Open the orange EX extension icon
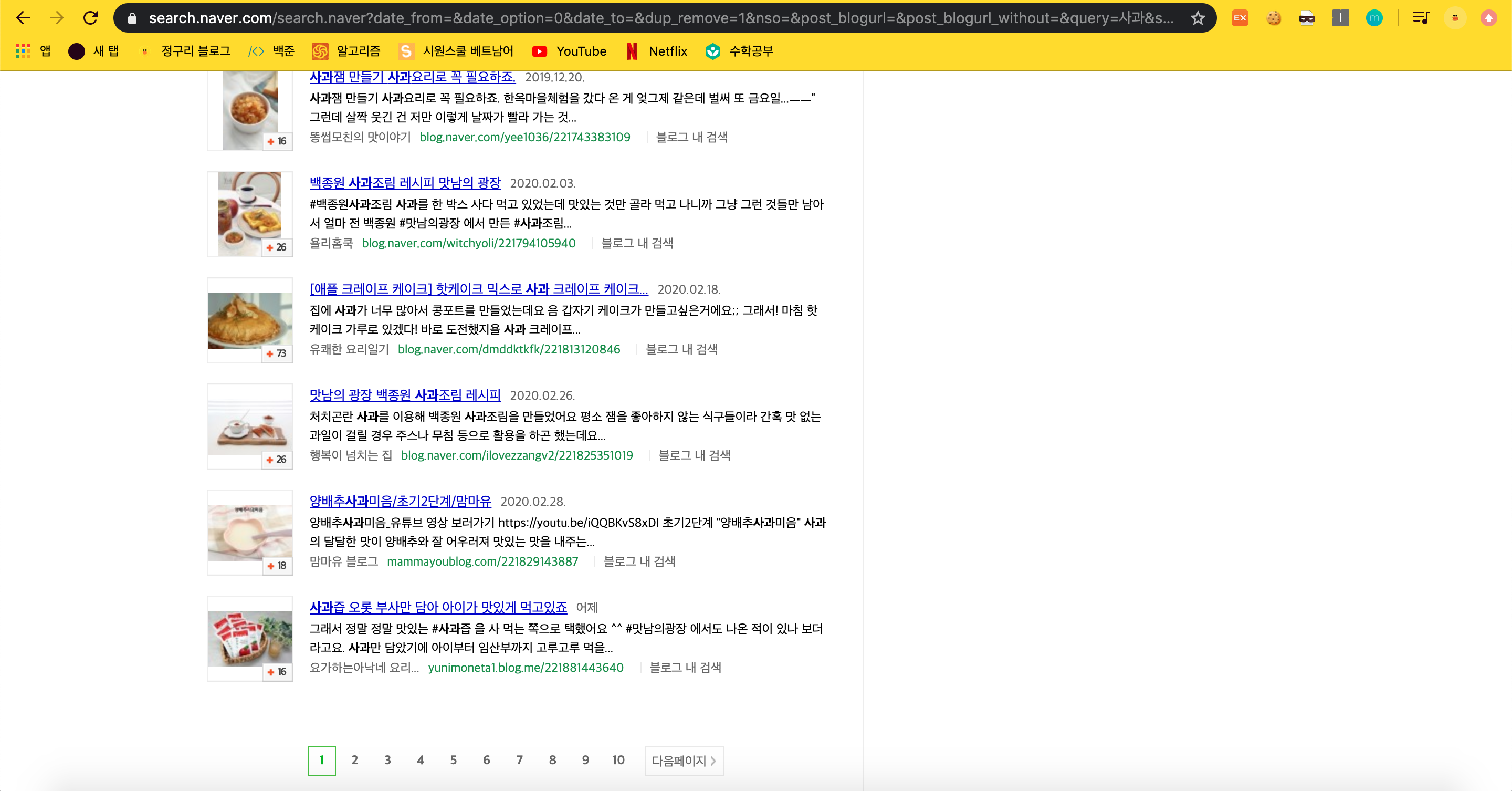Viewport: 1512px width, 791px height. pos(1240,18)
